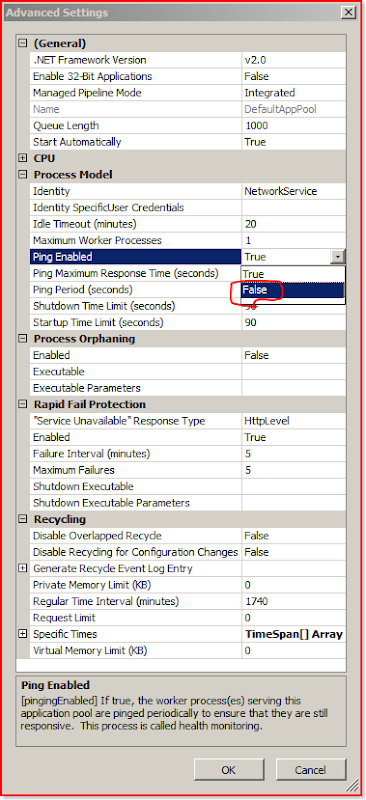Select the Ping Enabled property label
Viewport: 366px width, 800px height.
click(135, 257)
